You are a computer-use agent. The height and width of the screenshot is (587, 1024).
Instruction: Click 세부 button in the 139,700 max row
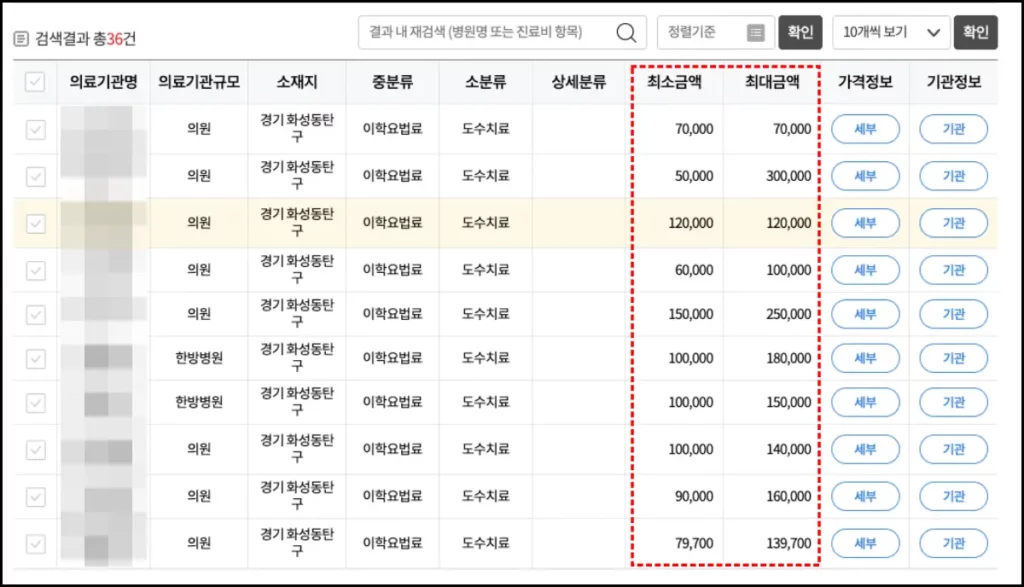click(865, 543)
